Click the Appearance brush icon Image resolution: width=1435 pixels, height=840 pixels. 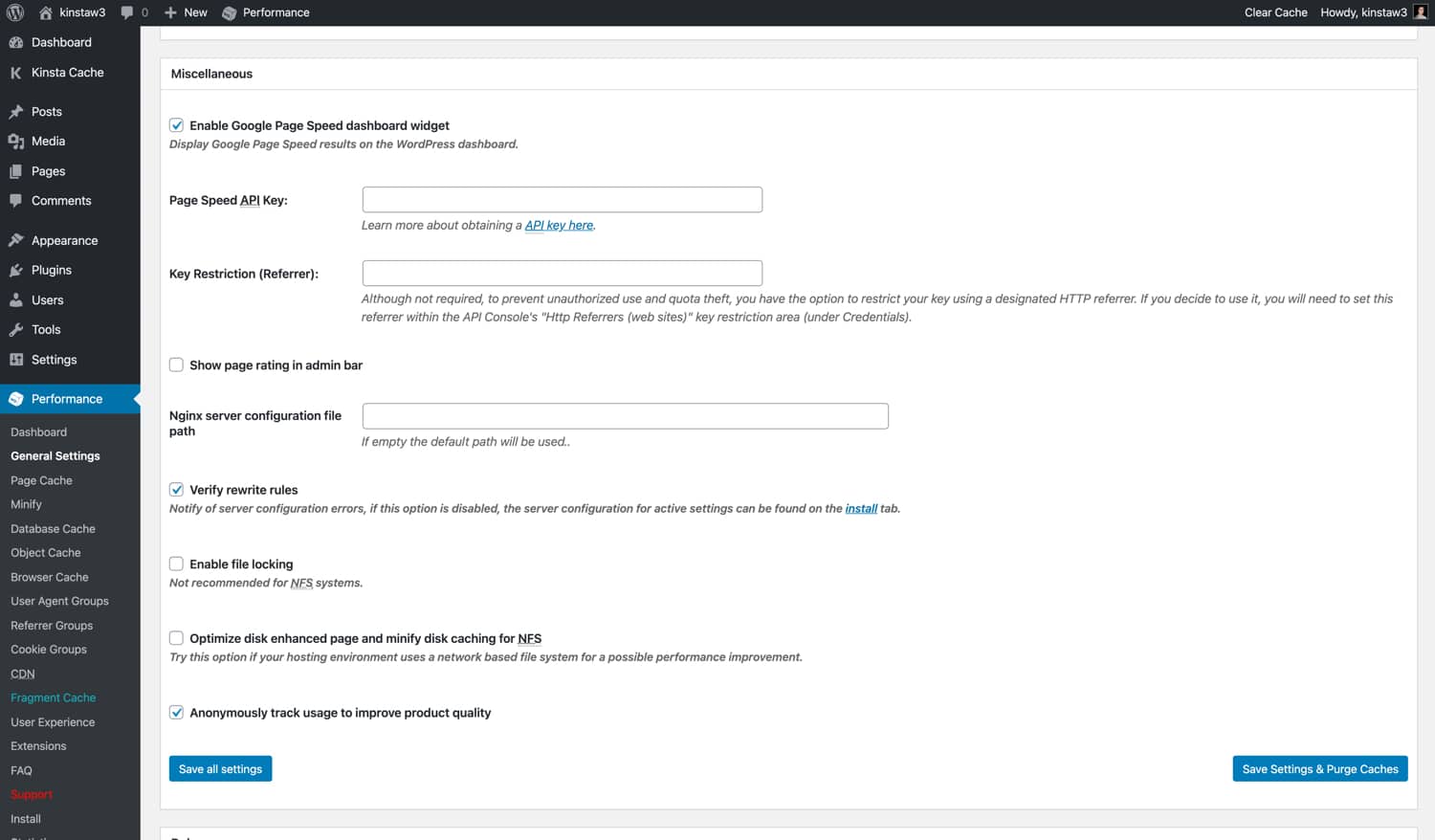pos(17,240)
